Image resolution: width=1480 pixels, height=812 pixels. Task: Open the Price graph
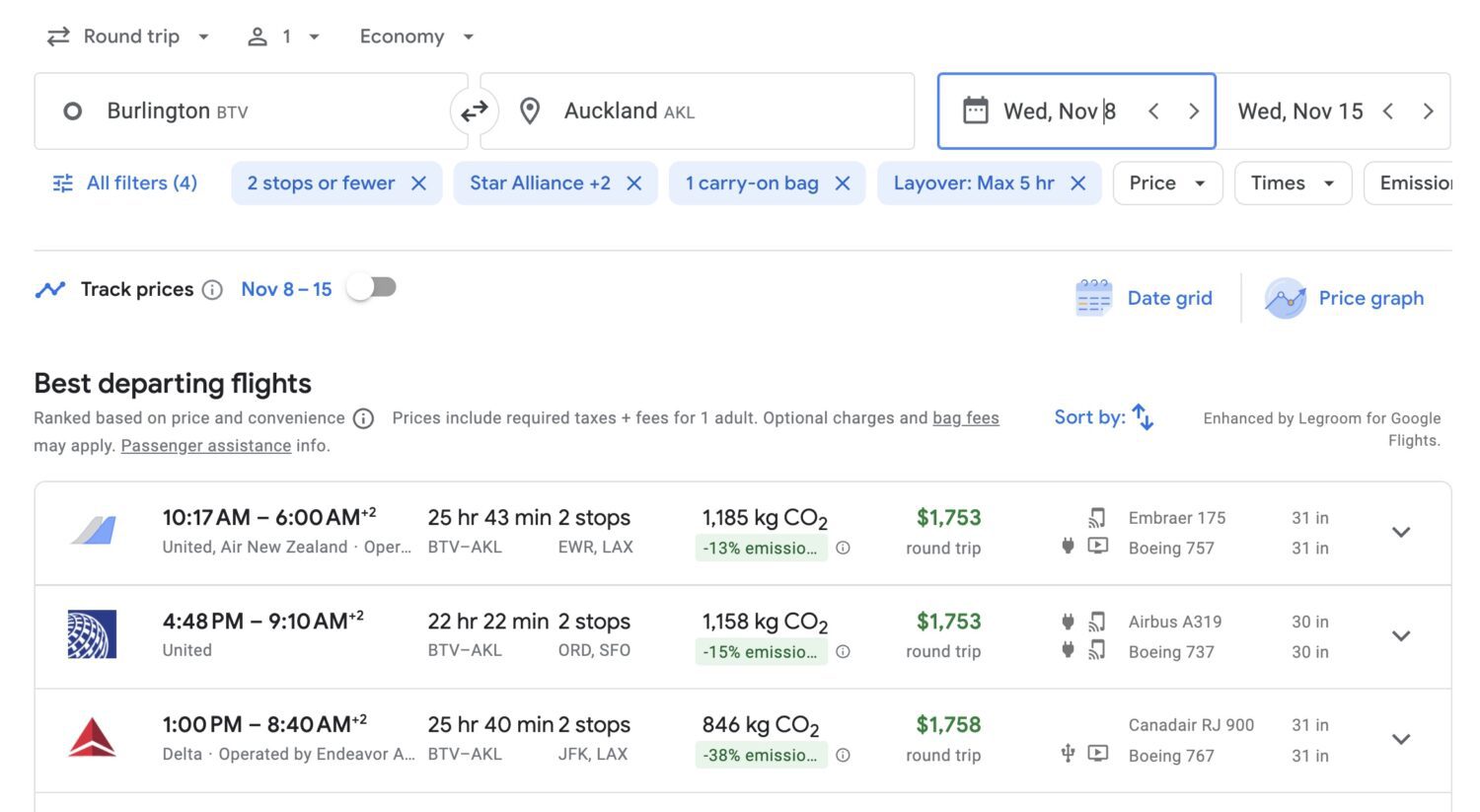(x=1345, y=298)
